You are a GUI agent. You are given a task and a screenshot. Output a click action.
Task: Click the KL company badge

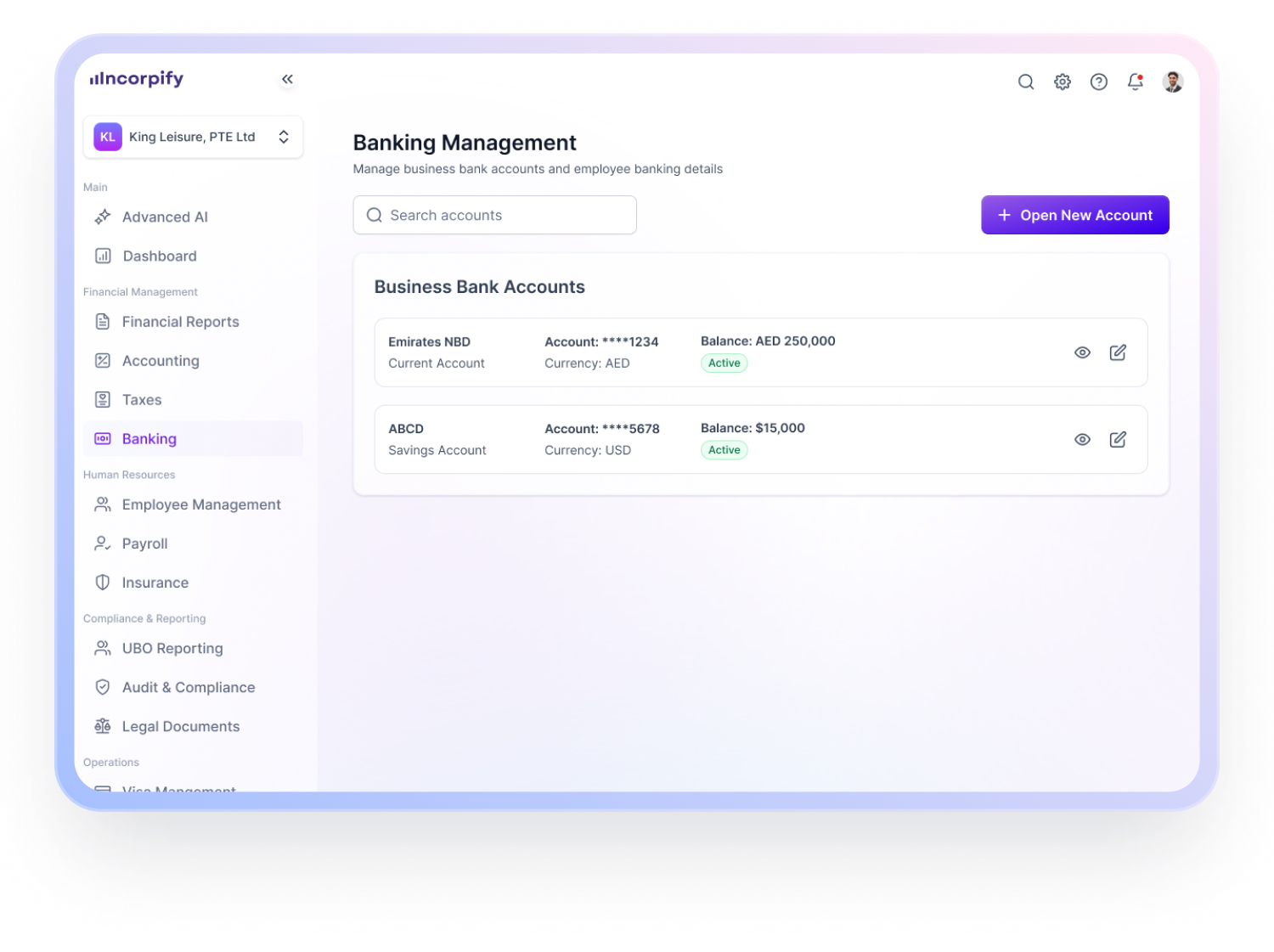[108, 137]
